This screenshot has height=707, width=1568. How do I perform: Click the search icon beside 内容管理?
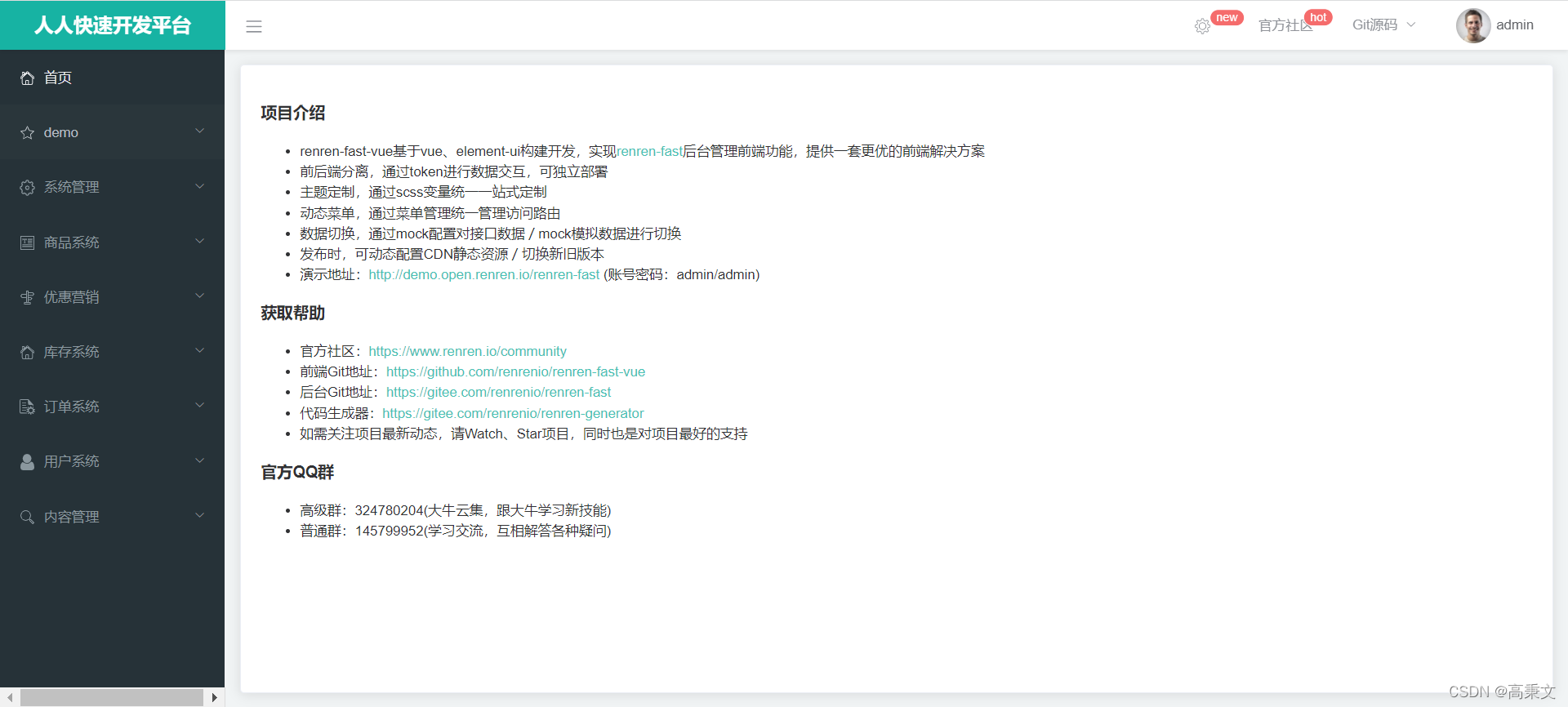click(x=27, y=517)
